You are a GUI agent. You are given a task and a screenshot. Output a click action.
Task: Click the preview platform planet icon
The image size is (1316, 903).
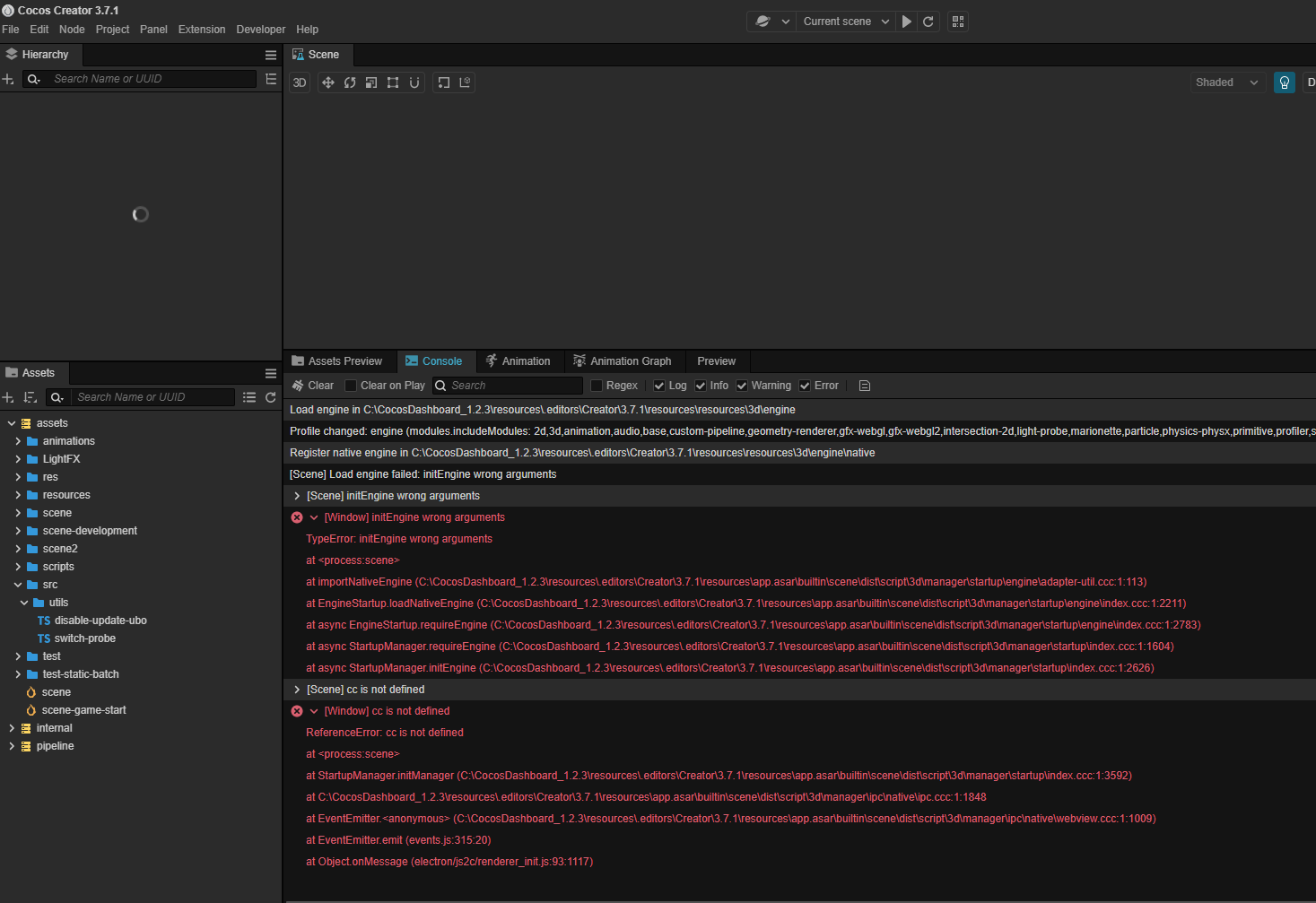click(763, 22)
